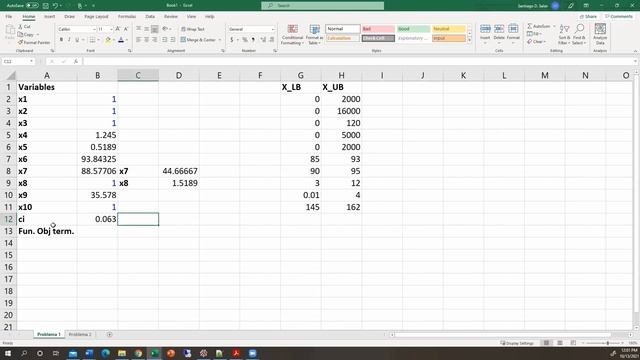Viewport: 640px width, 360px height.
Task: Add a new sheet with plus icon
Action: pos(109,334)
